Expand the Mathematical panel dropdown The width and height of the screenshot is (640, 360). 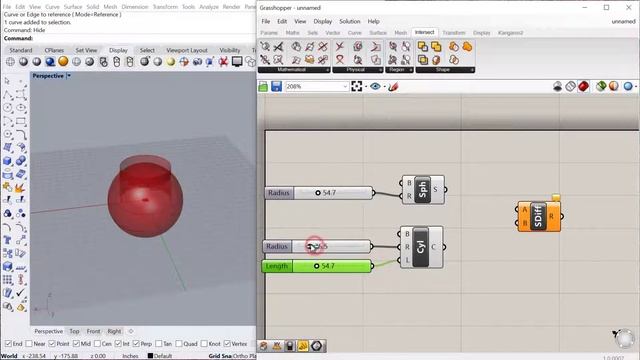click(327, 70)
